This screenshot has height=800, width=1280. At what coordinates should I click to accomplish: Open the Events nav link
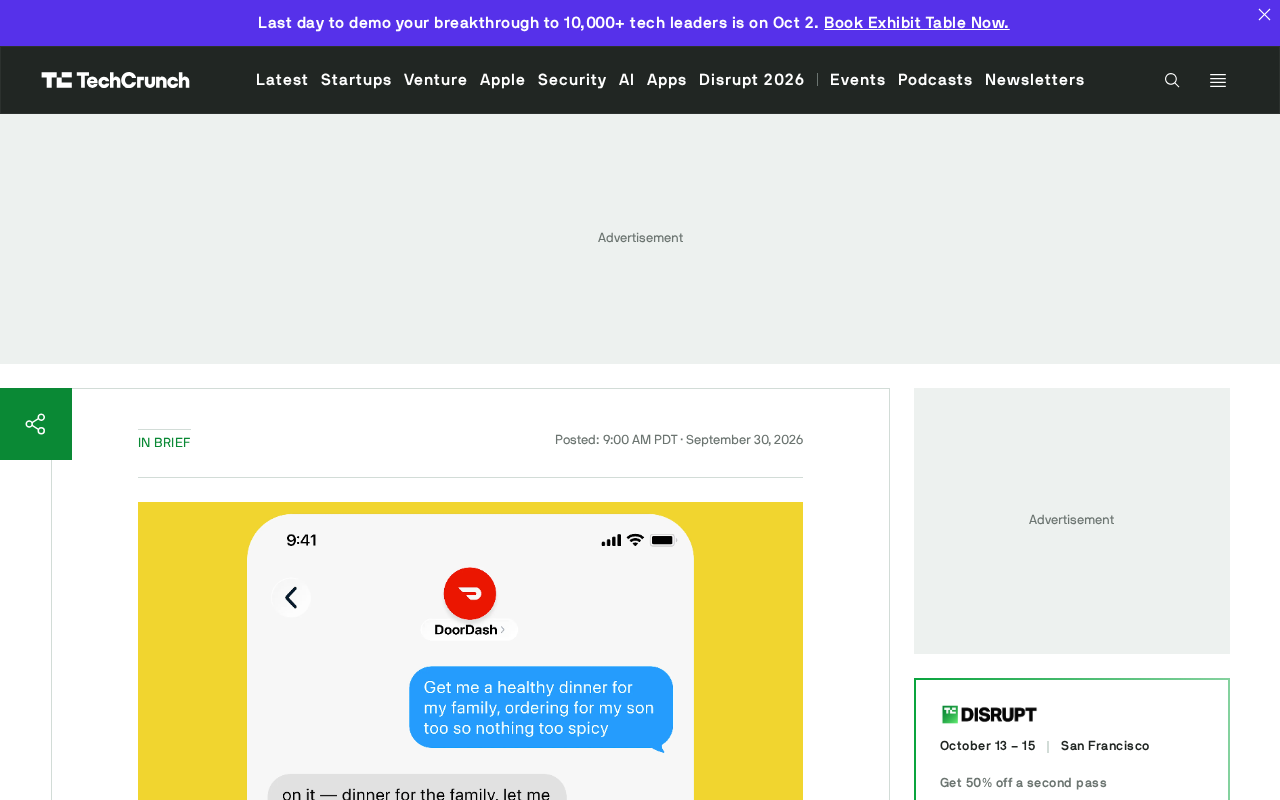click(x=858, y=80)
